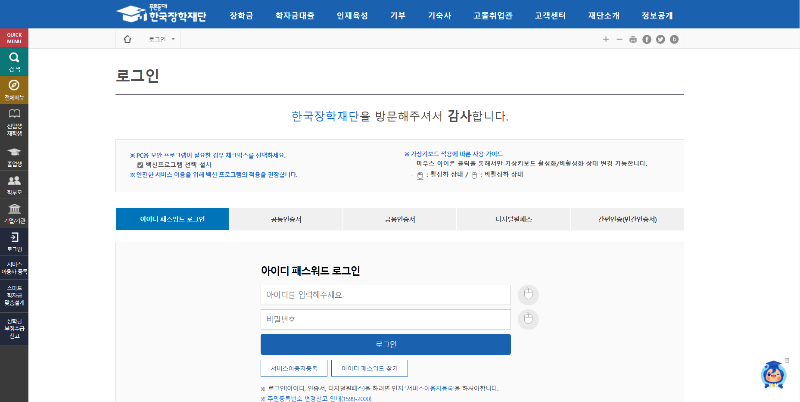Open the 정보공개 menu
The height and width of the screenshot is (402, 800).
(657, 15)
